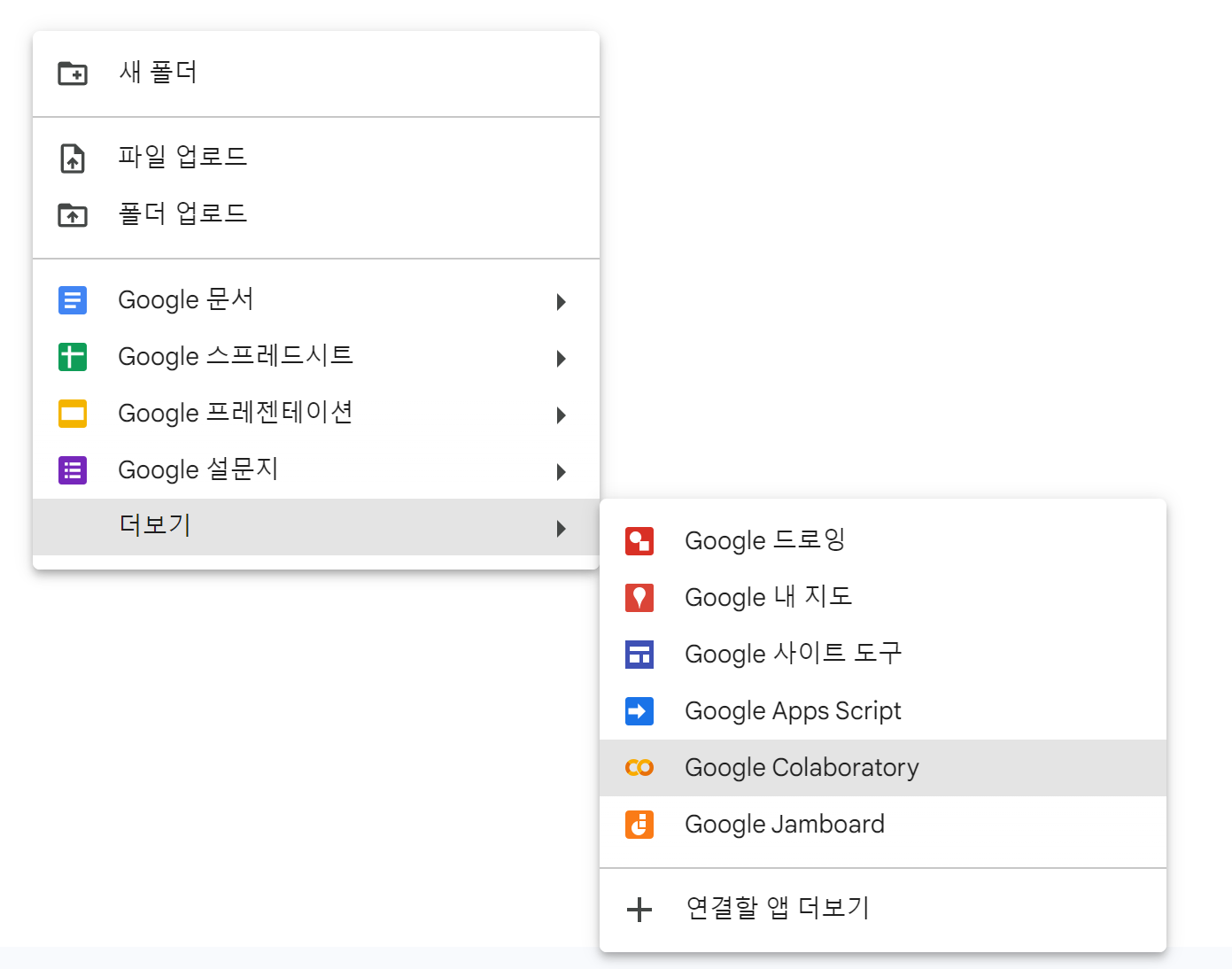Expand the Google 문서 submenu arrow

561,302
